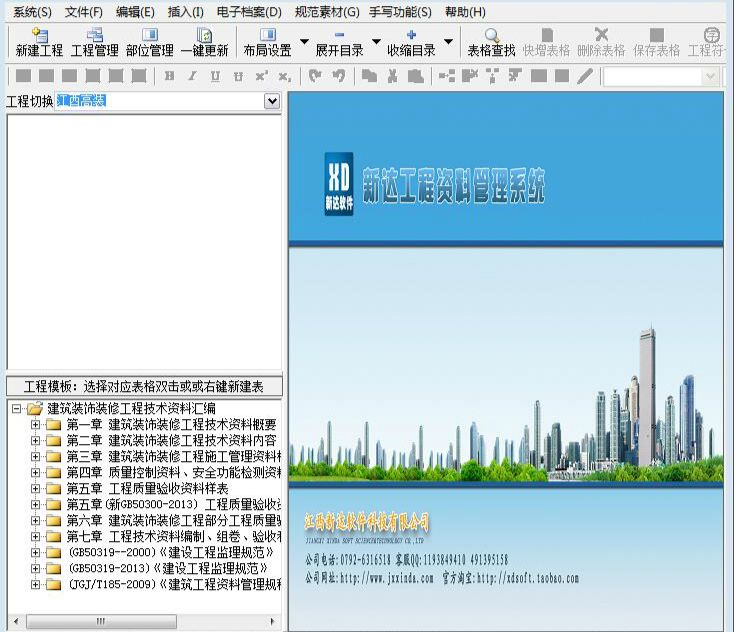
Task: Expand the 第一章 建筑装饰装修工程技术资料概要 node
Action: click(x=36, y=424)
